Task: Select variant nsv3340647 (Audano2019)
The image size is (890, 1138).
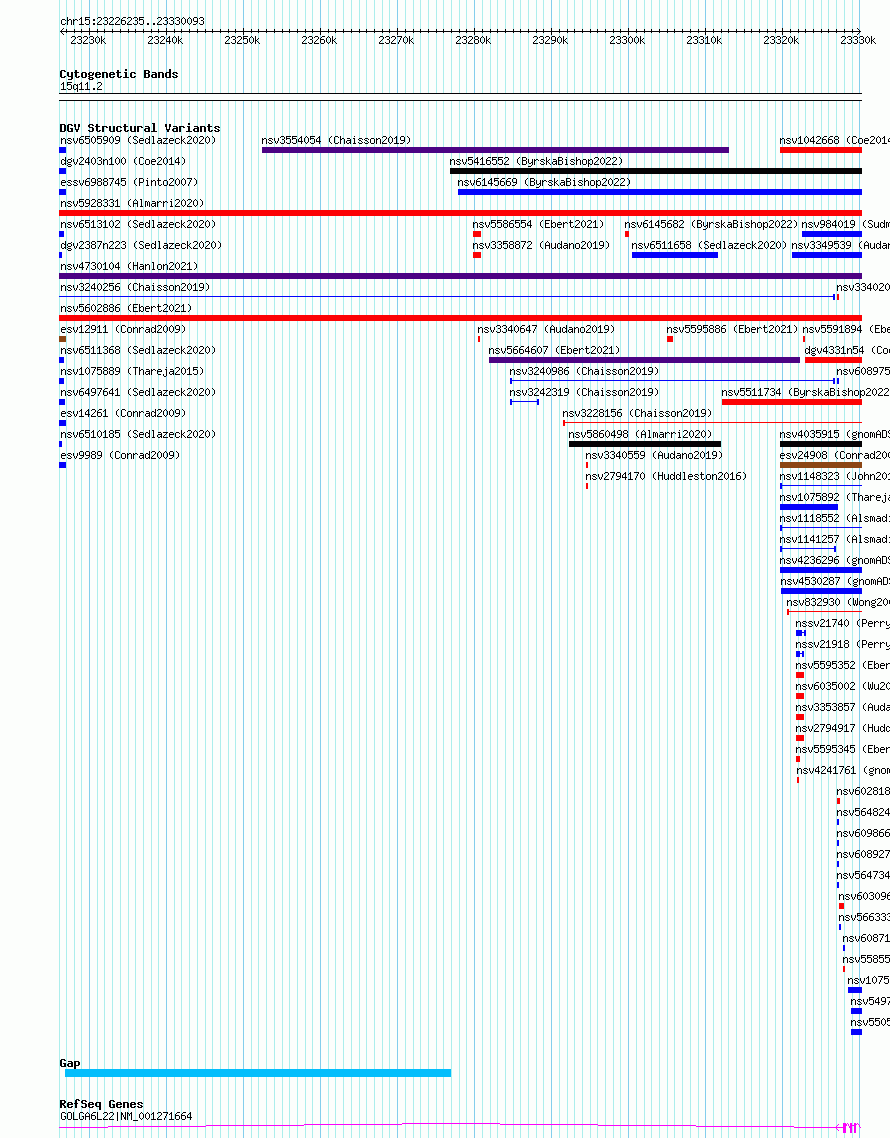Action: pos(546,329)
